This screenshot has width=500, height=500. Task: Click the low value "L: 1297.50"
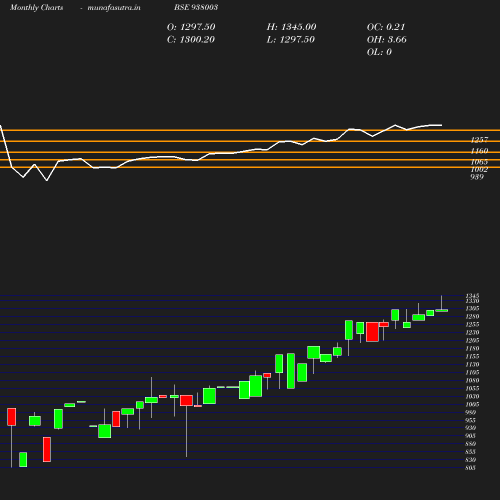click(291, 40)
